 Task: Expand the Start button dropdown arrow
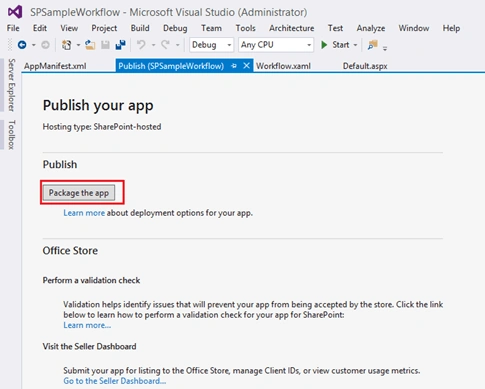(x=355, y=45)
